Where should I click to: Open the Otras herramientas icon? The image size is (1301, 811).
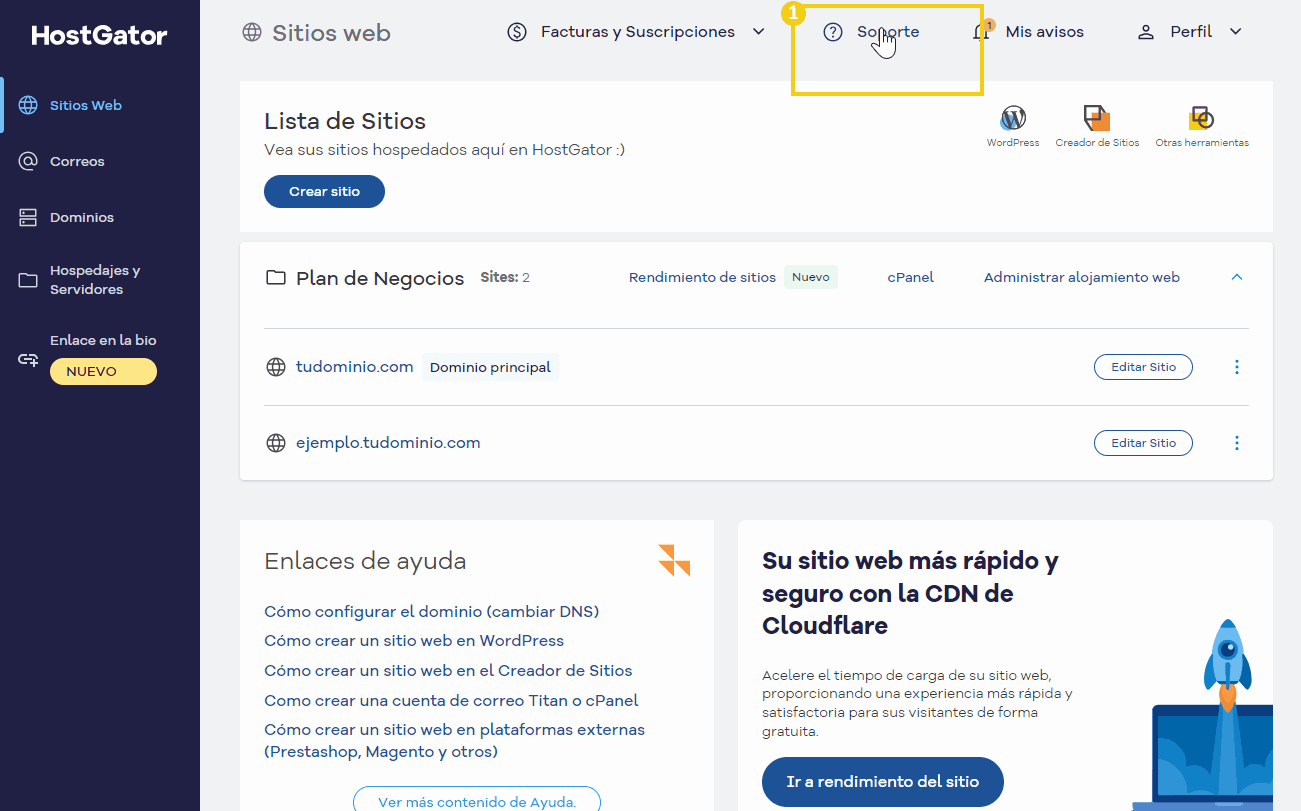tap(1201, 119)
